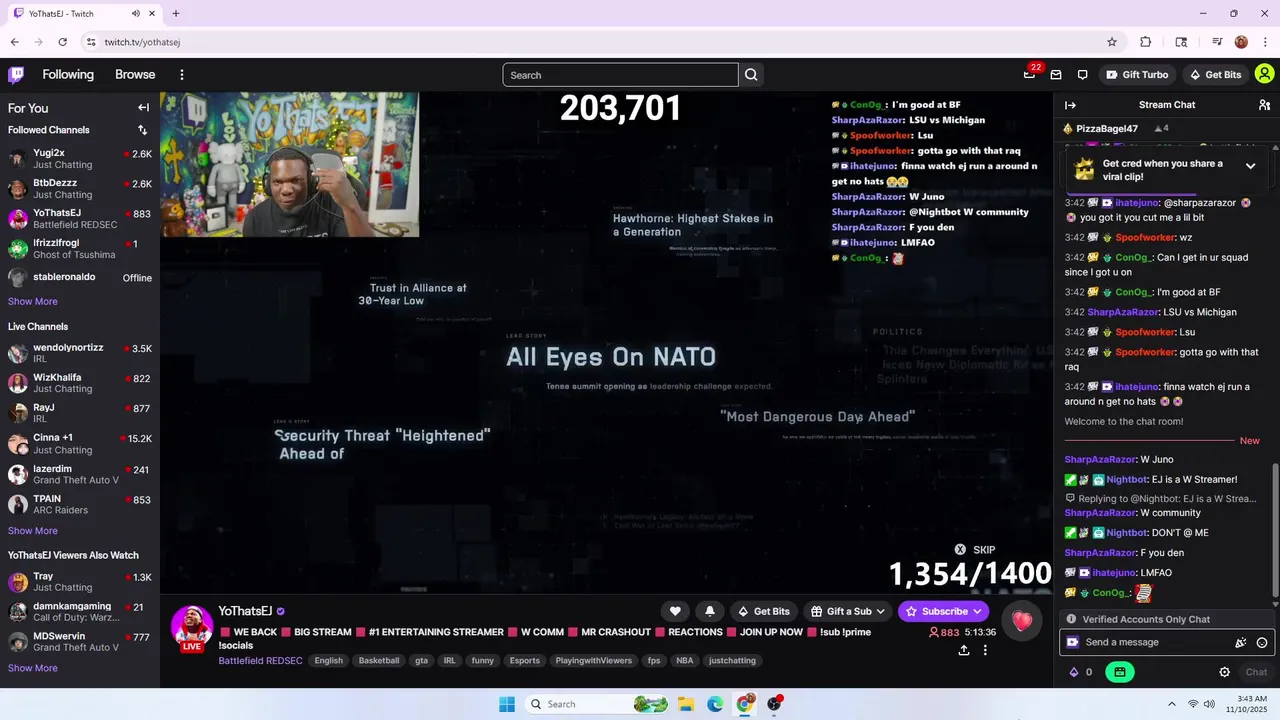Open Chrome extensions puzzle icon
This screenshot has width=1280, height=720.
[1146, 42]
